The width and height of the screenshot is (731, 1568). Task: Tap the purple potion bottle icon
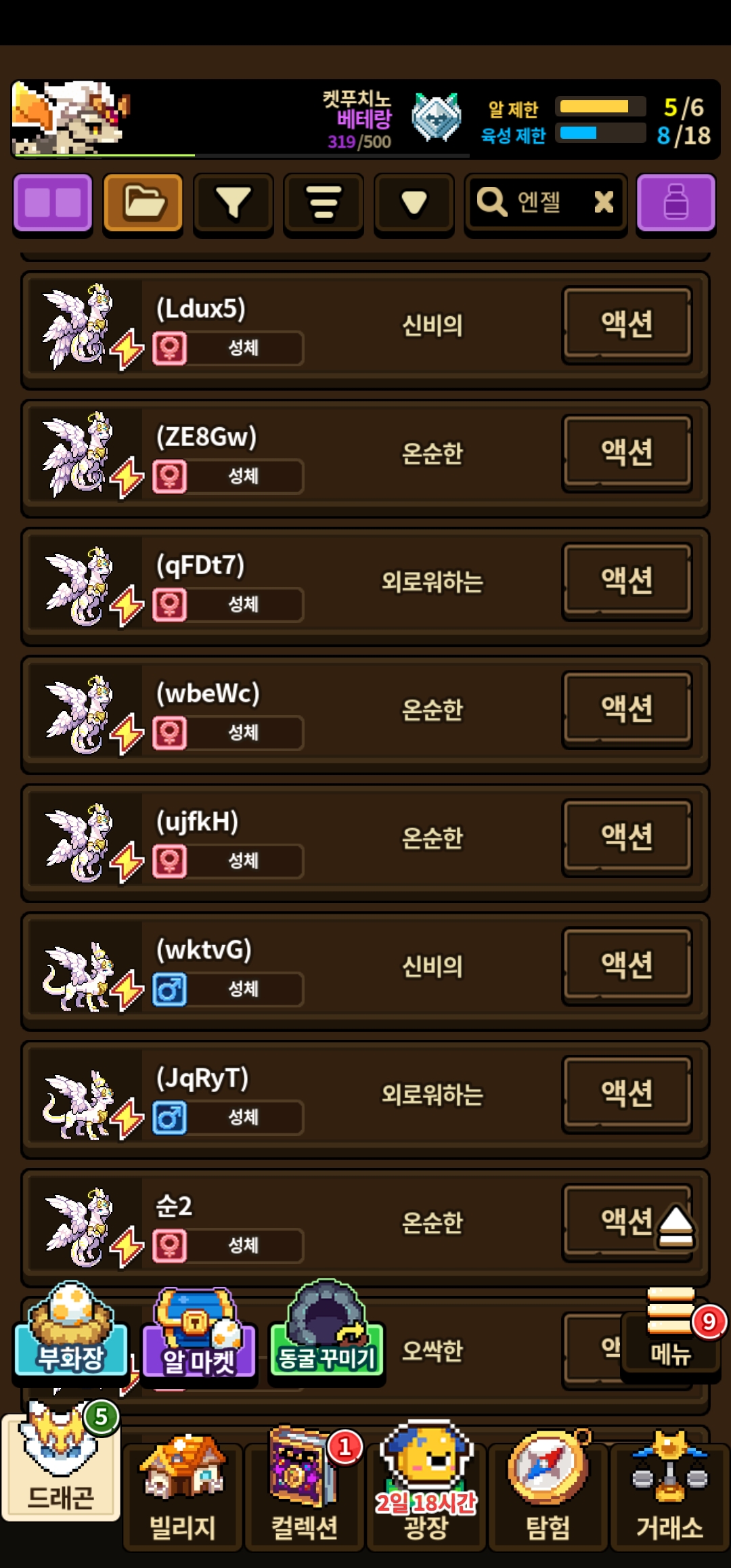[x=675, y=203]
